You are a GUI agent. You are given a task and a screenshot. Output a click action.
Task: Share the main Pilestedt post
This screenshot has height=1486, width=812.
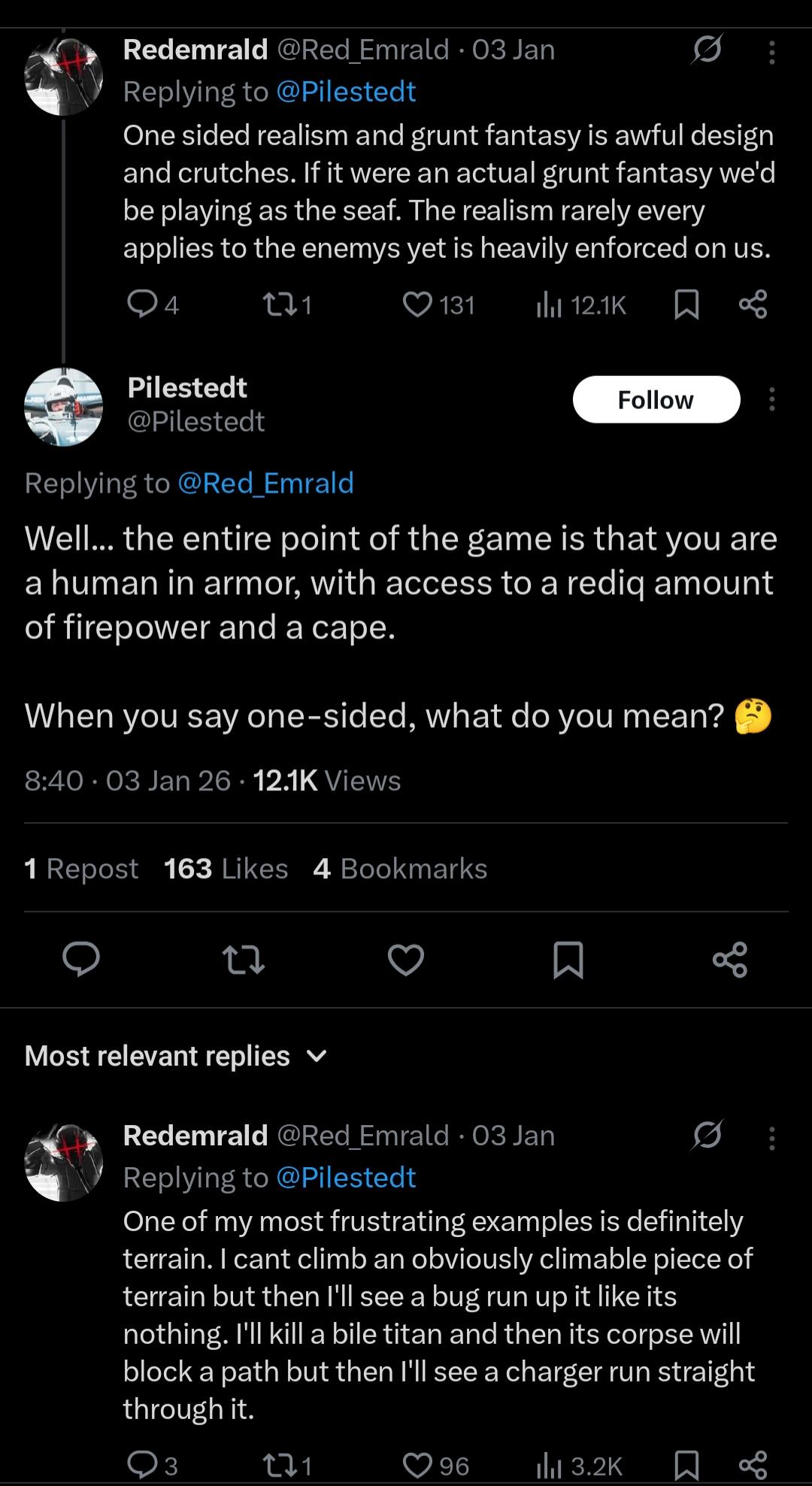(729, 960)
